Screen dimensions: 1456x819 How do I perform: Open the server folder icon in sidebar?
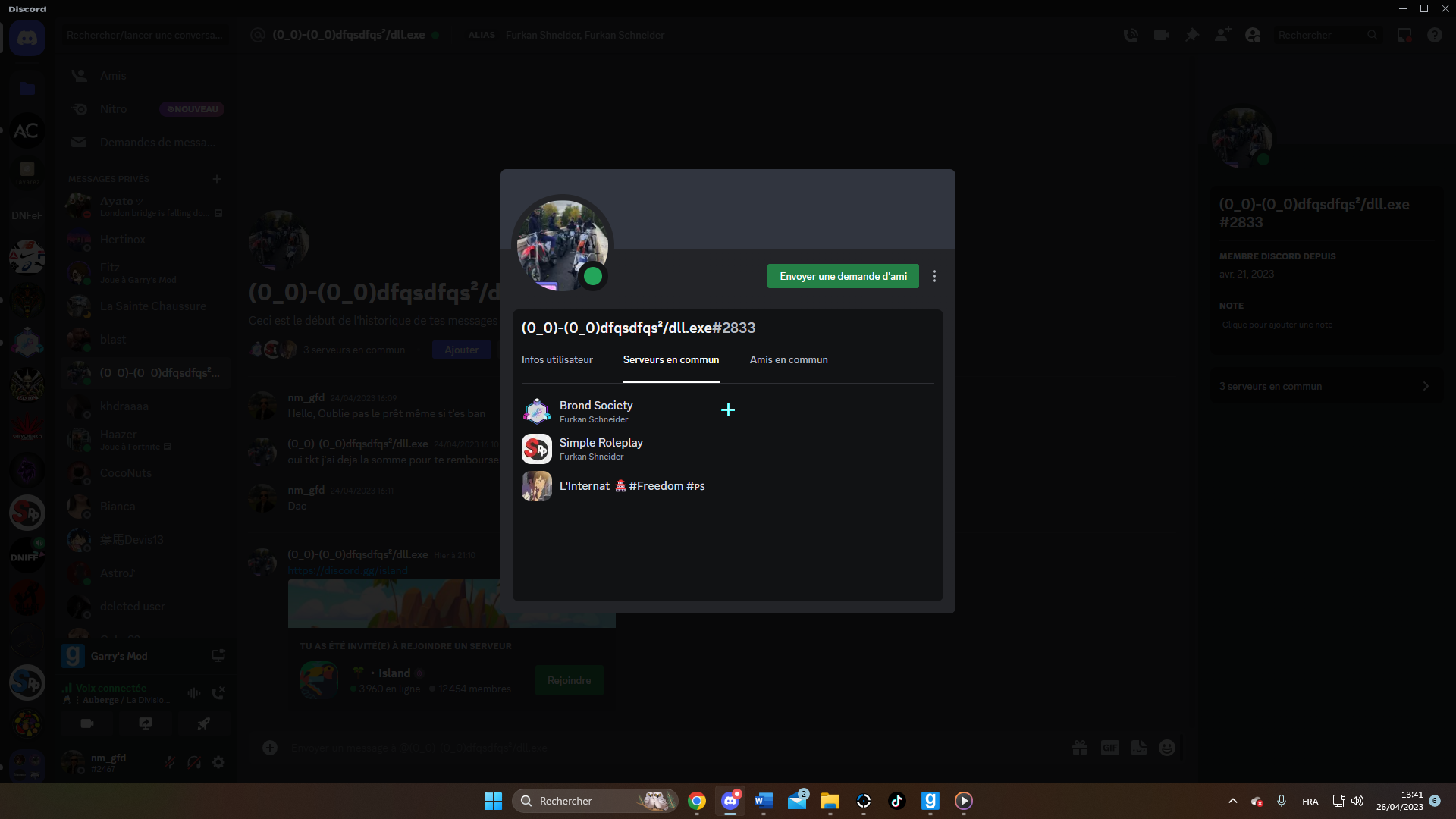point(27,88)
